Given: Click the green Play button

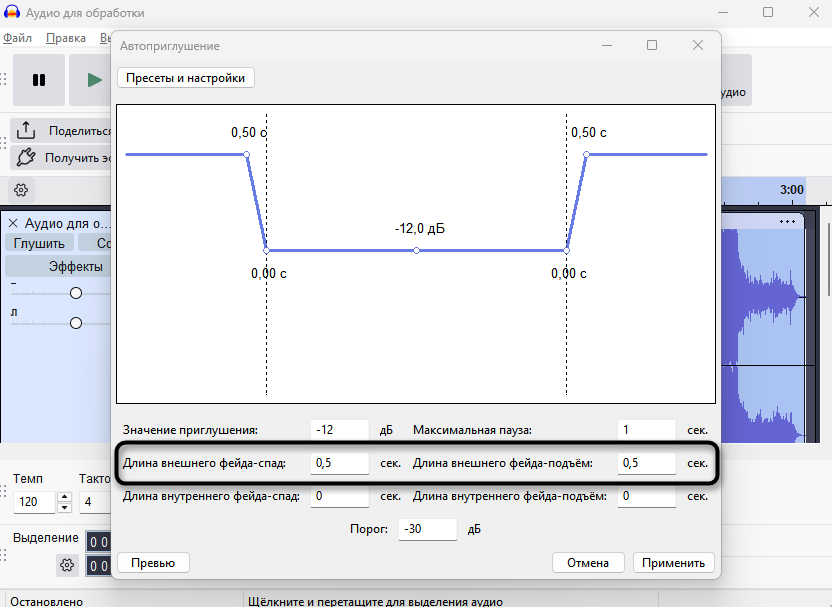Looking at the screenshot, I should pos(94,80).
